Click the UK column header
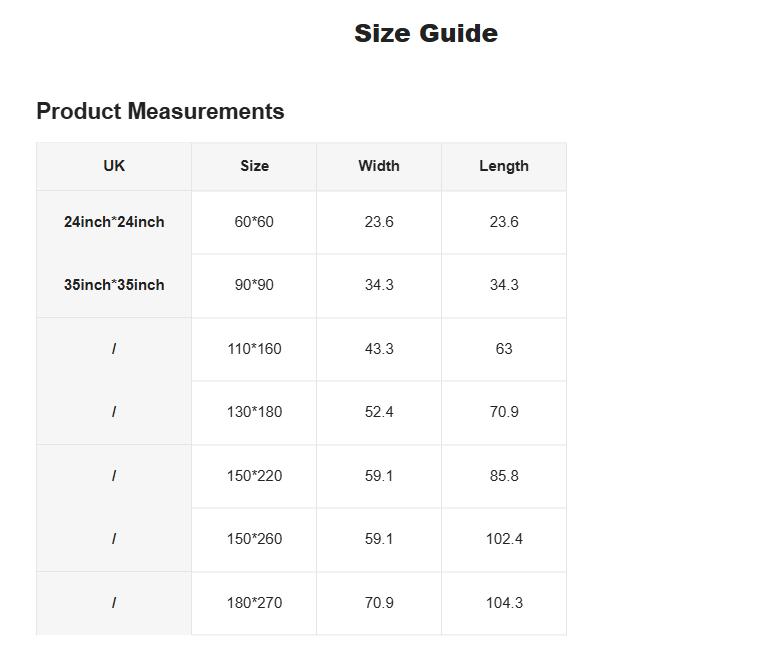The height and width of the screenshot is (652, 775). coord(114,166)
